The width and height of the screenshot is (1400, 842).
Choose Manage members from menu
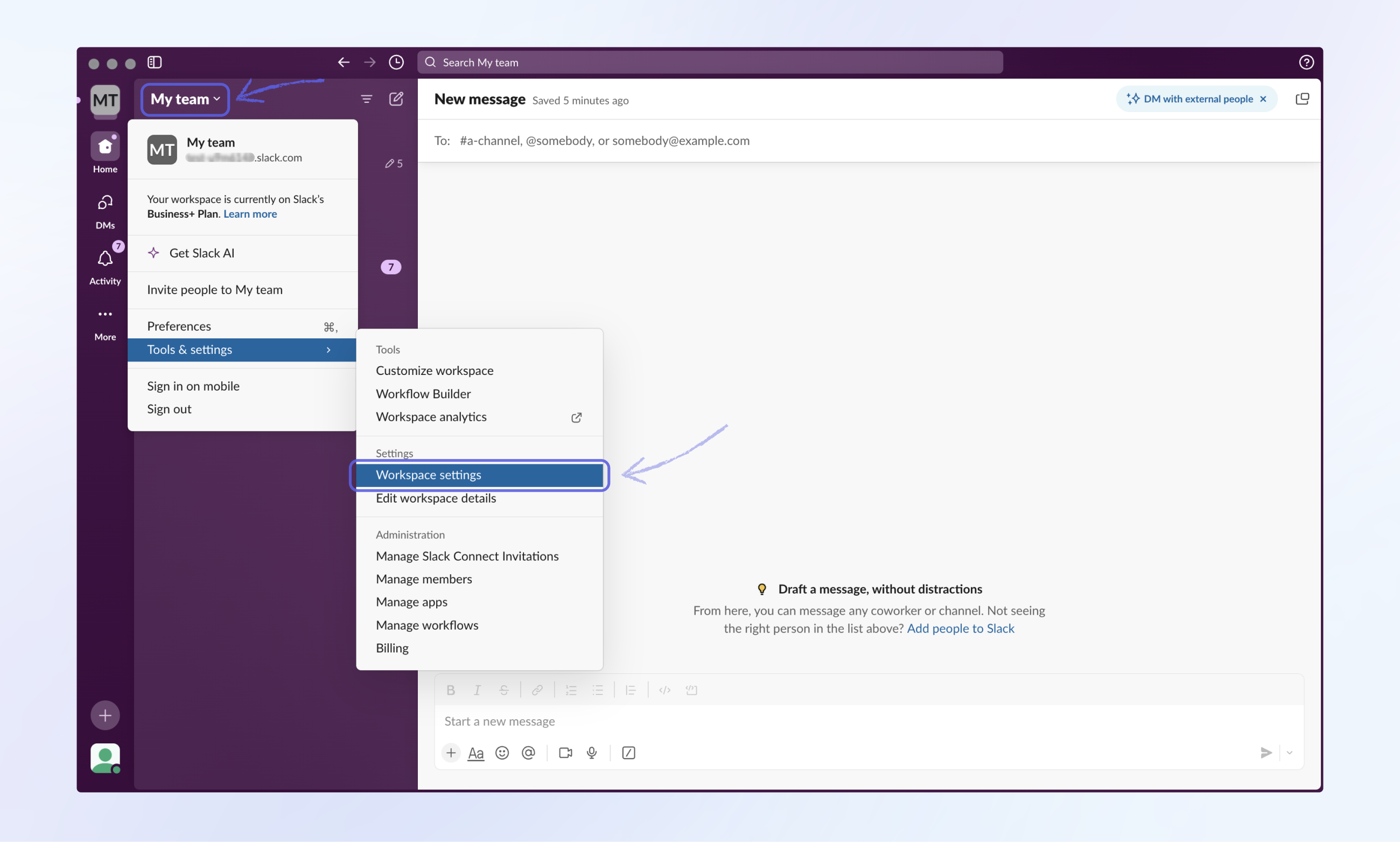click(424, 579)
